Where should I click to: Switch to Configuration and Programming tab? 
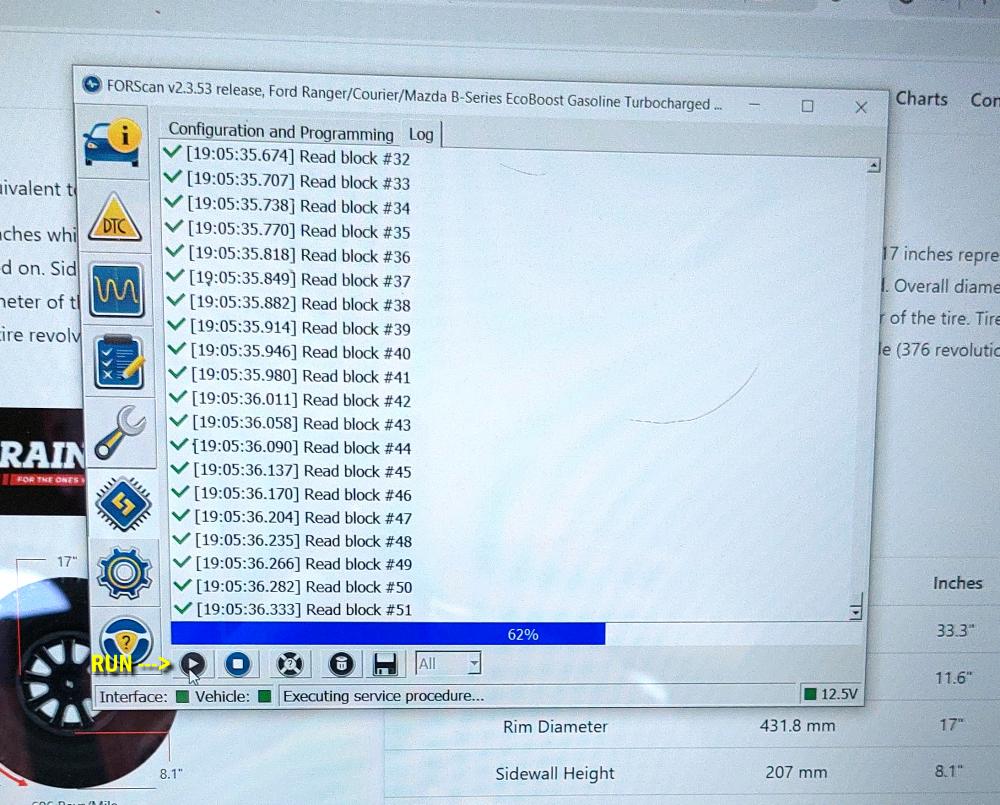[x=281, y=131]
